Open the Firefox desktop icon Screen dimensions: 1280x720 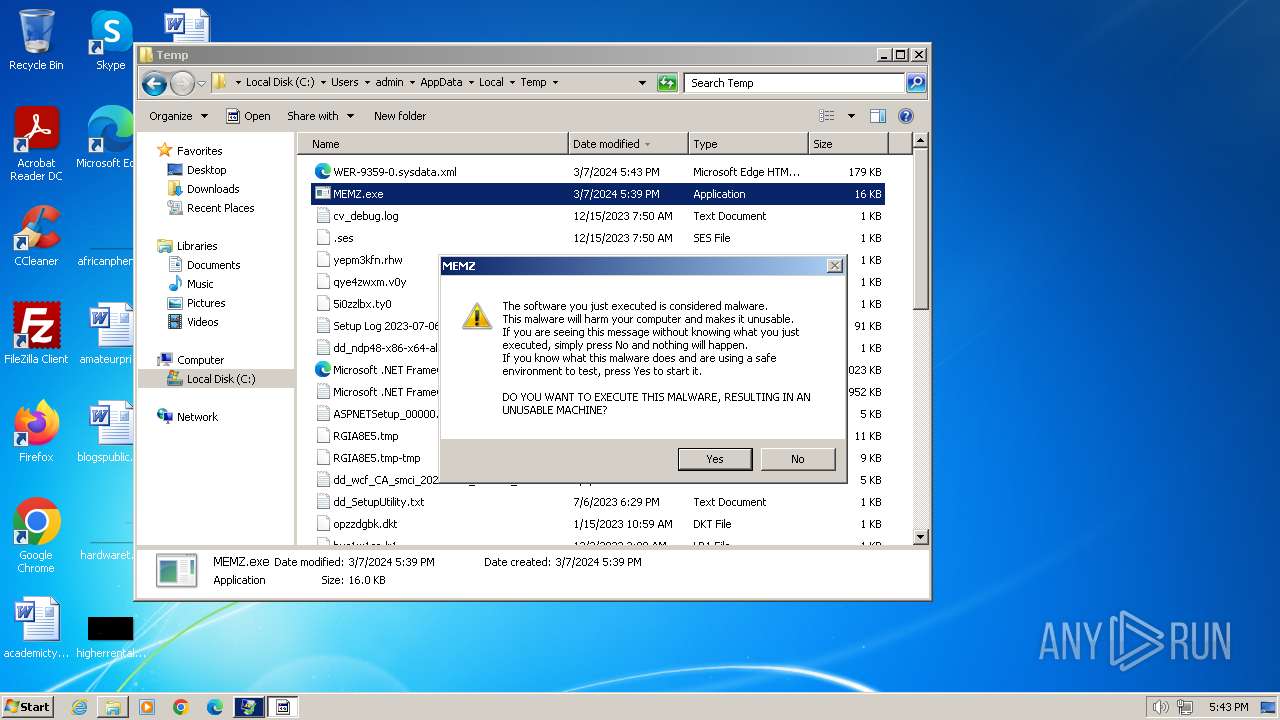coord(36,431)
